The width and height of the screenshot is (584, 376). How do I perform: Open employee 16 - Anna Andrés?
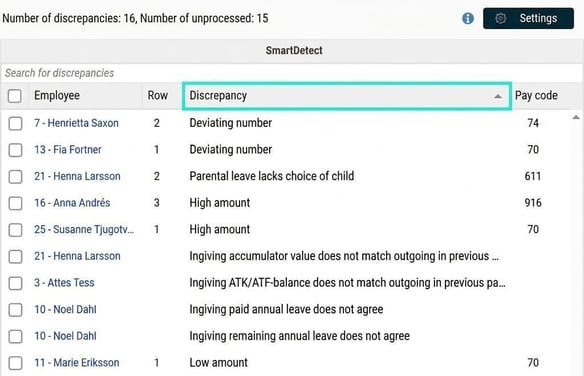[72, 203]
